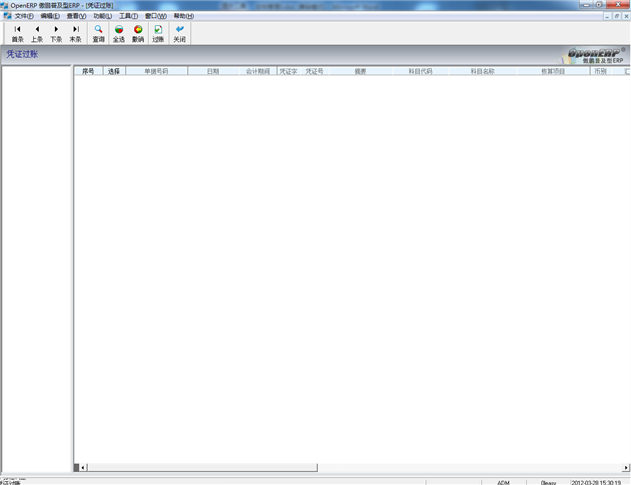Open the 文件(F) menu
This screenshot has height=485, width=631.
click(x=24, y=16)
